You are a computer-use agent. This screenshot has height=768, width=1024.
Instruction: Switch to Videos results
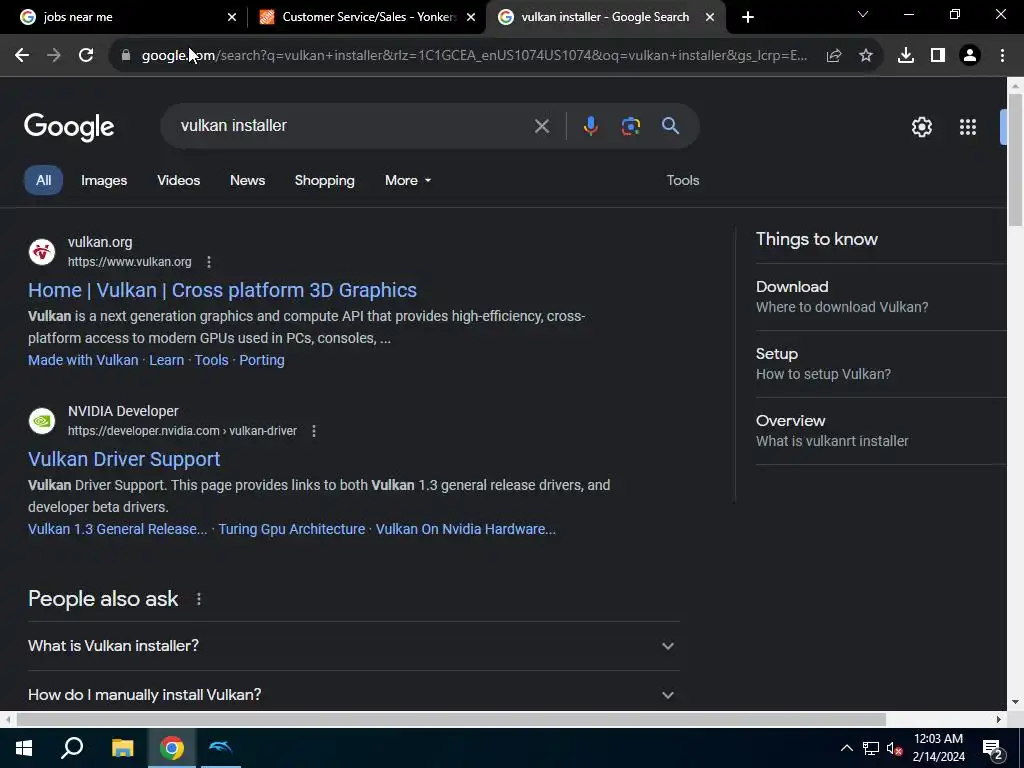pyautogui.click(x=178, y=180)
